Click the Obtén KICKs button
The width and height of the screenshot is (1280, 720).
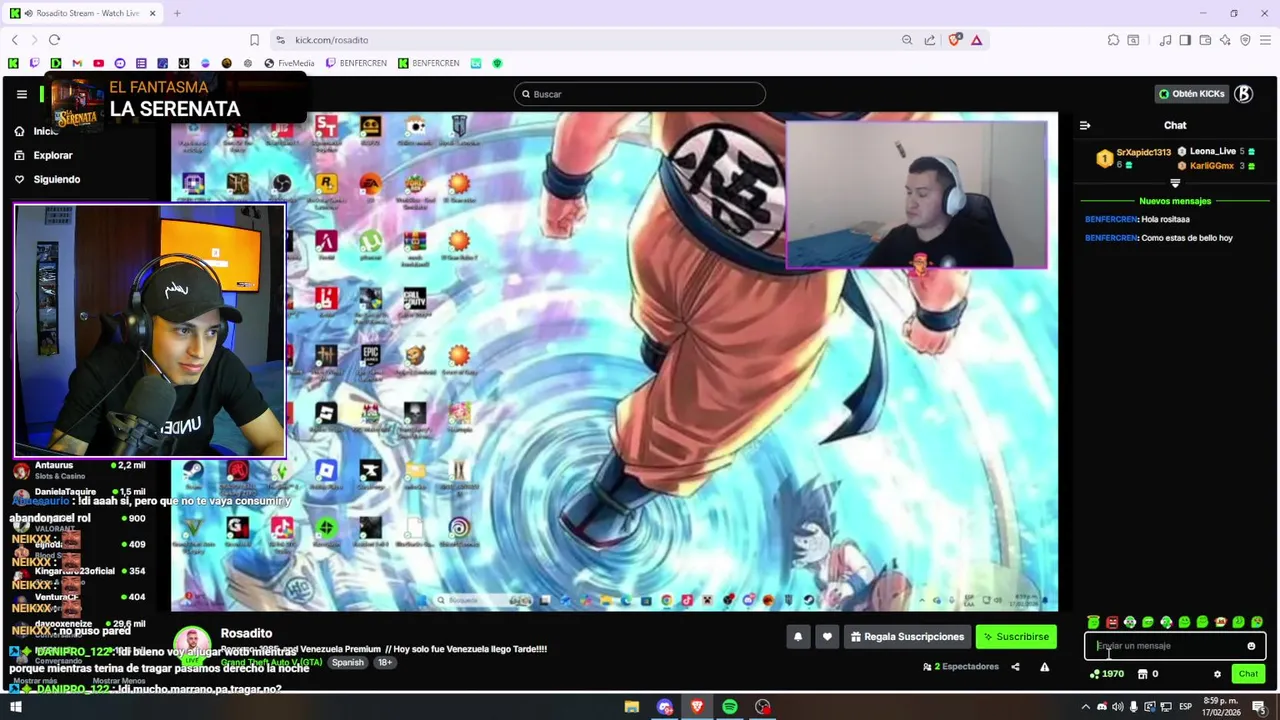[1191, 94]
